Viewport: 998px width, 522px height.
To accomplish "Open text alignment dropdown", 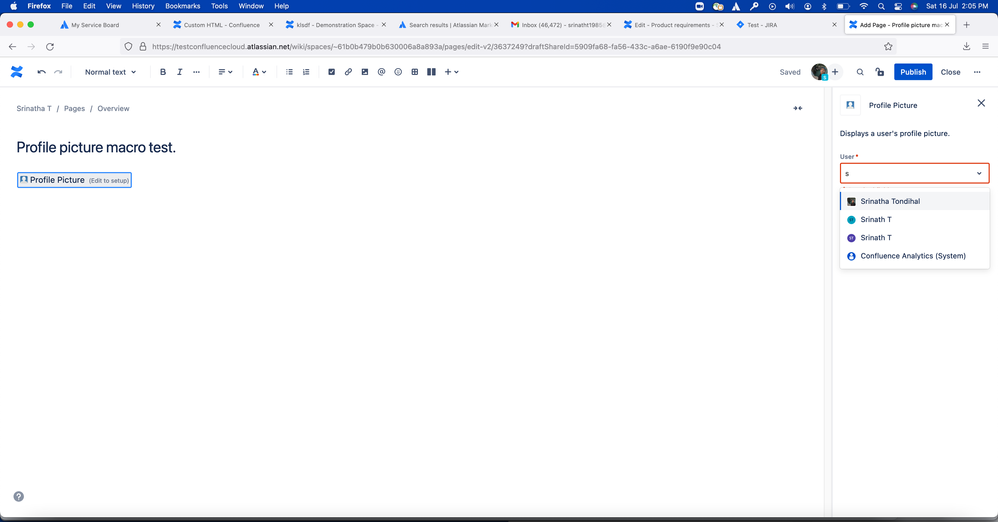I will 225,72.
